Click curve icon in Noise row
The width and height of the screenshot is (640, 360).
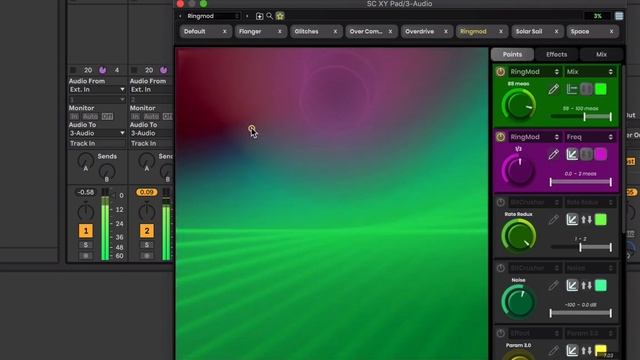(572, 285)
